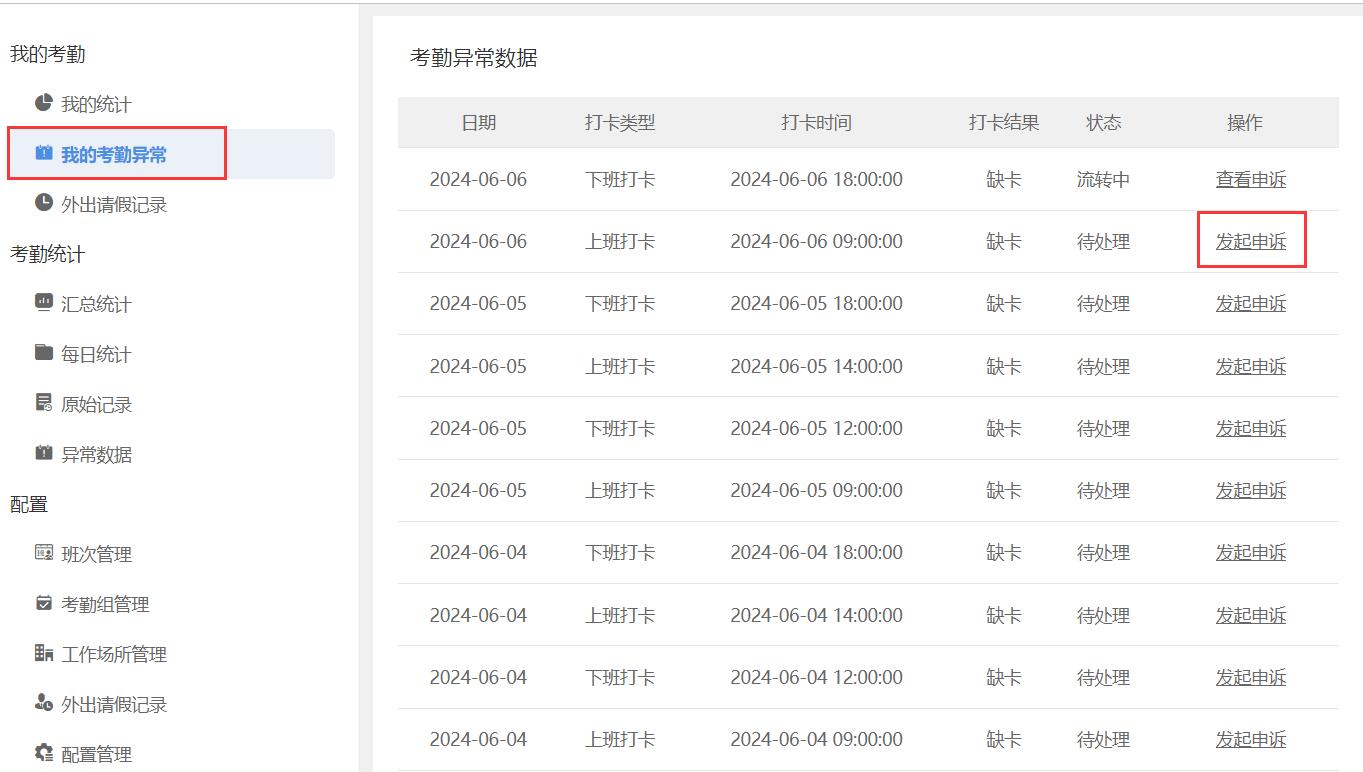Click the icon beside 班次管理

tap(43, 553)
